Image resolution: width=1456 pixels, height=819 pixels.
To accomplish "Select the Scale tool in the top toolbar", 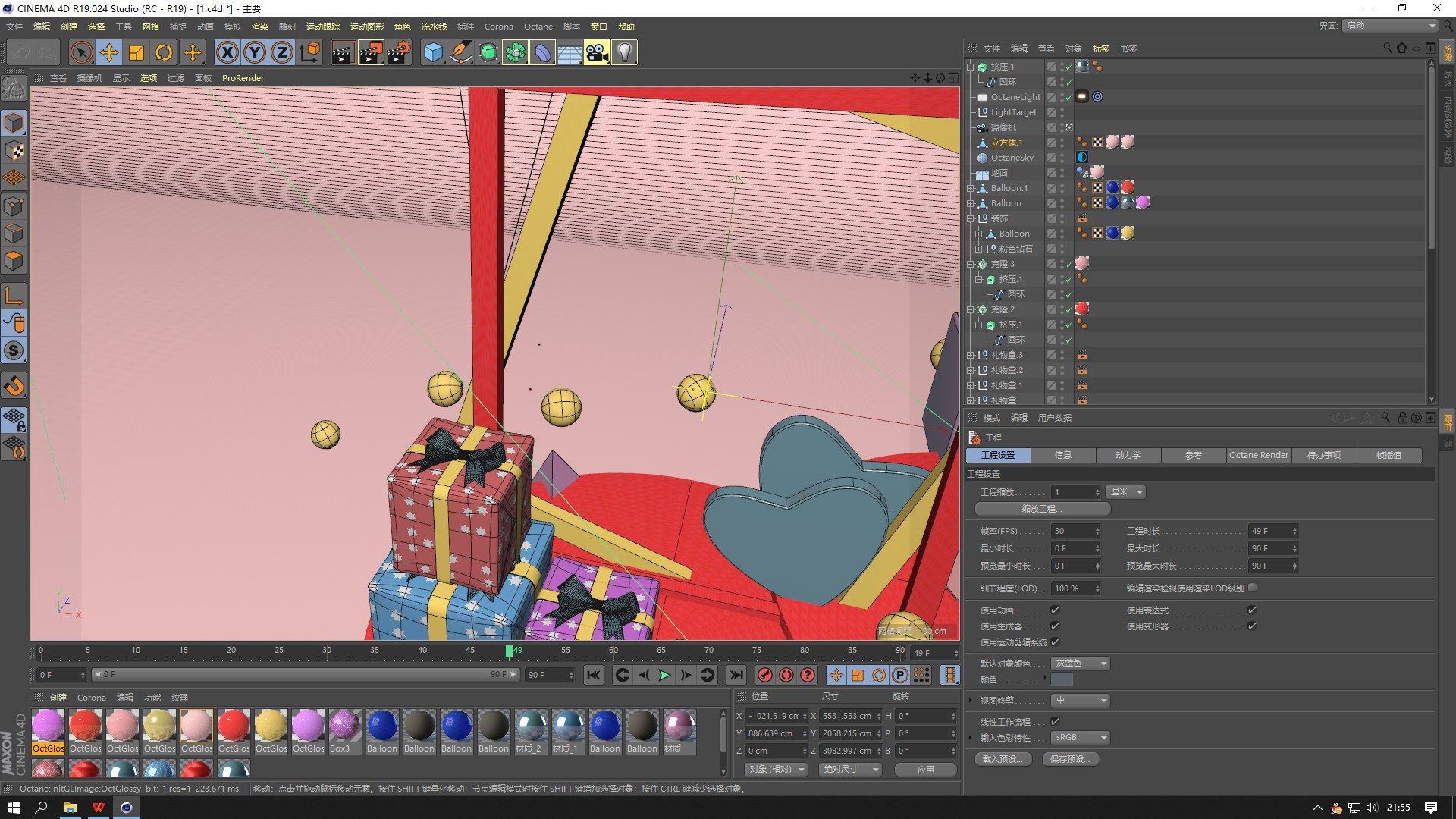I will pyautogui.click(x=136, y=52).
